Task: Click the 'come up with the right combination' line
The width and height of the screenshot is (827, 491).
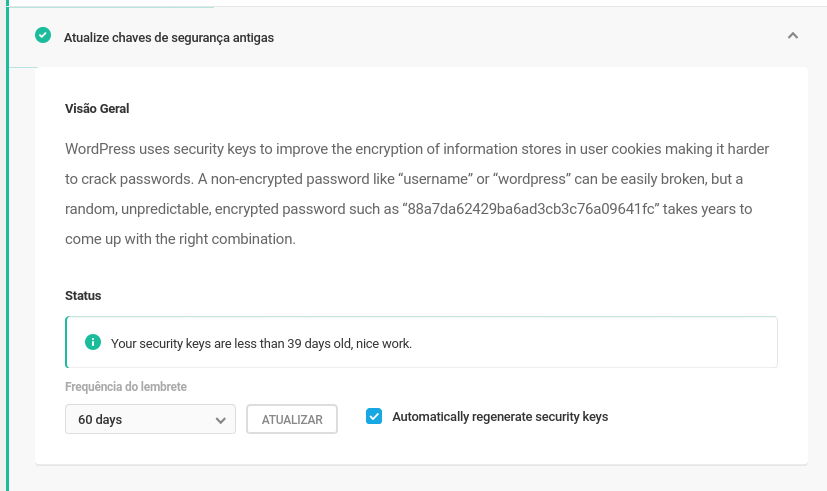Action: (180, 239)
